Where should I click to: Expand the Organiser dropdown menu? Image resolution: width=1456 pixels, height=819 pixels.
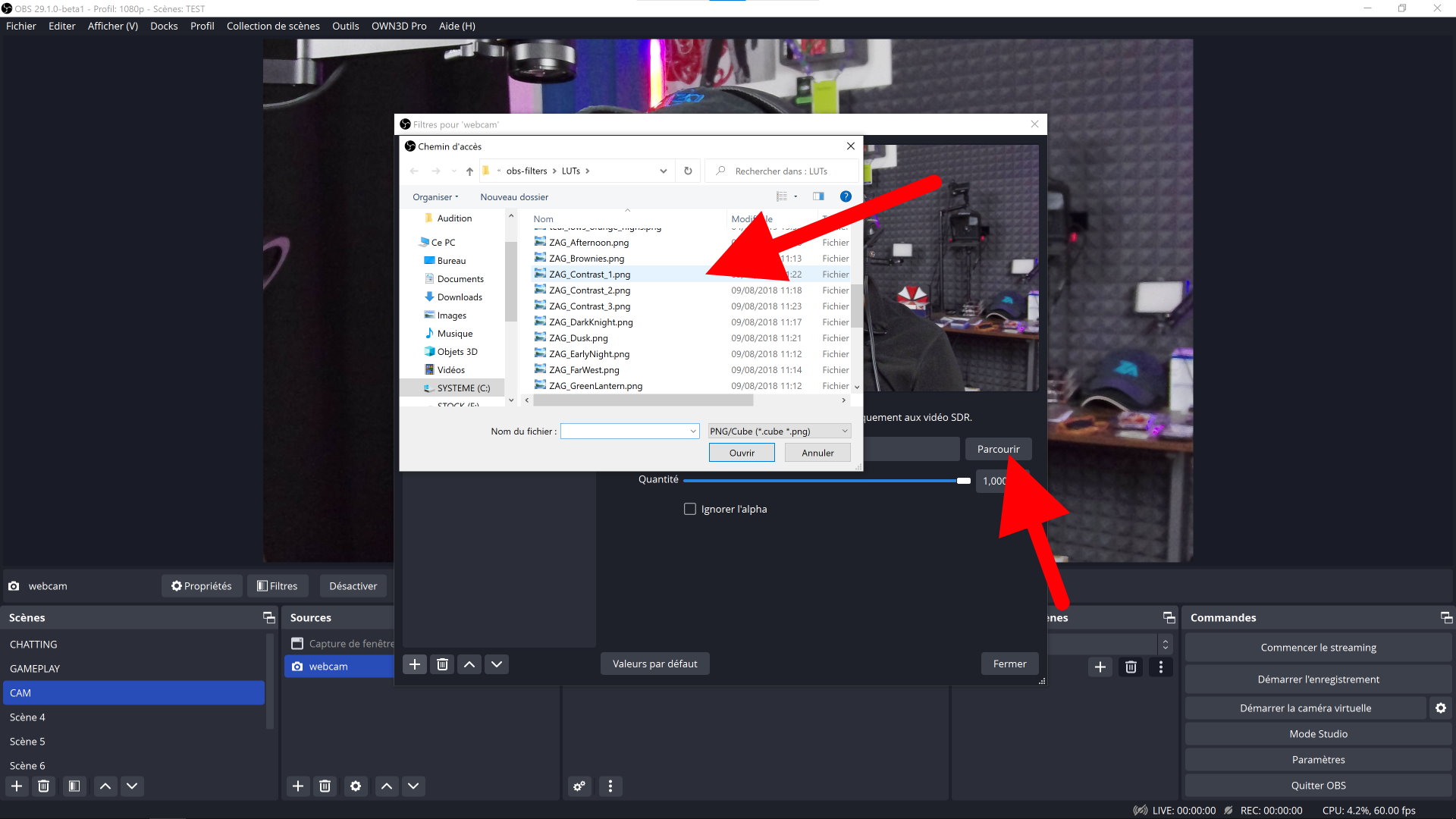(x=435, y=197)
